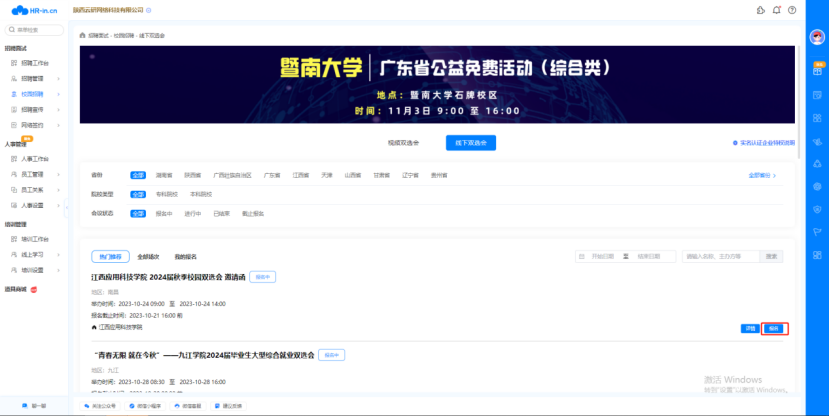Viewport: 830px width, 417px height.
Task: Click the breadcrumb home icon
Action: tap(82, 33)
